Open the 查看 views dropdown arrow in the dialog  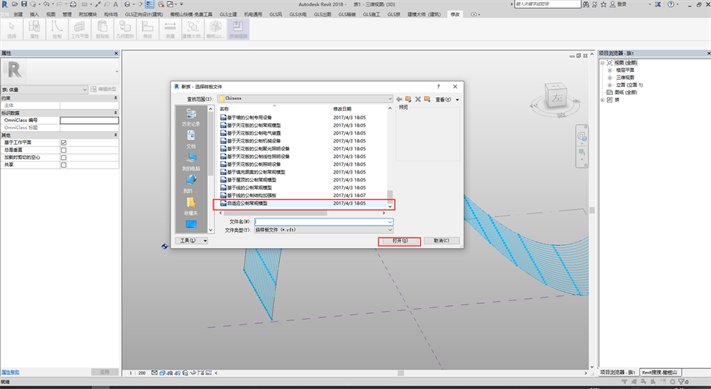[x=458, y=99]
